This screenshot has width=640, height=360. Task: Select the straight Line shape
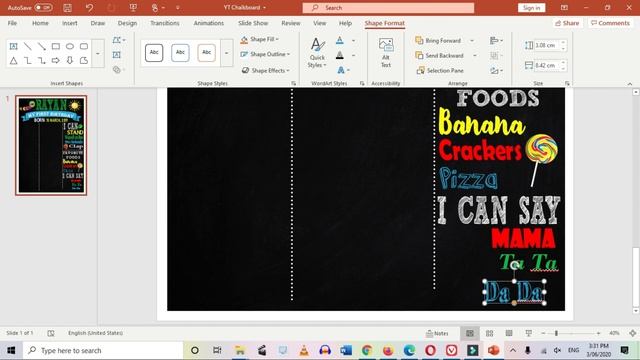click(27, 46)
